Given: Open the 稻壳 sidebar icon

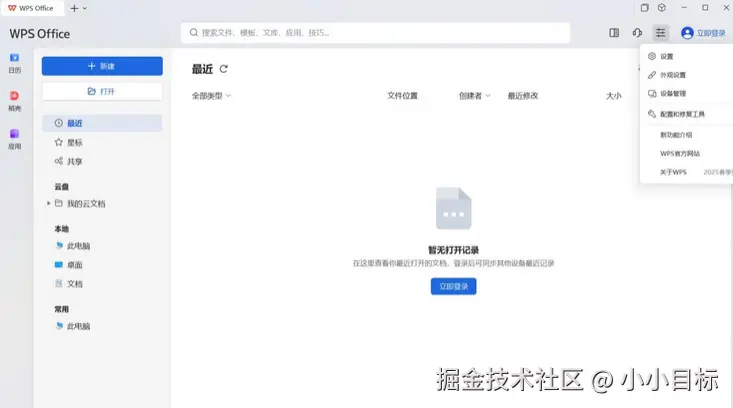Looking at the screenshot, I should pos(14,101).
